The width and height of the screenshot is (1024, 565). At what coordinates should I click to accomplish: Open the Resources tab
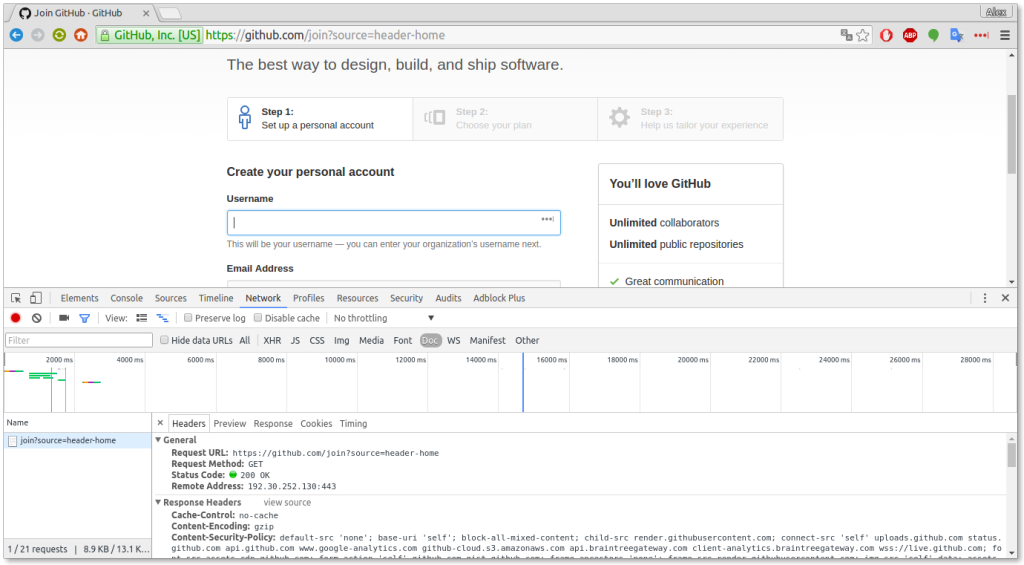pyautogui.click(x=357, y=298)
